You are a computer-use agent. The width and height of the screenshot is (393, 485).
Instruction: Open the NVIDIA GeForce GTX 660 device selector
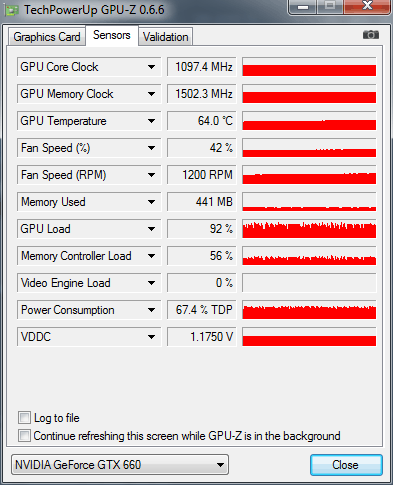(120, 464)
